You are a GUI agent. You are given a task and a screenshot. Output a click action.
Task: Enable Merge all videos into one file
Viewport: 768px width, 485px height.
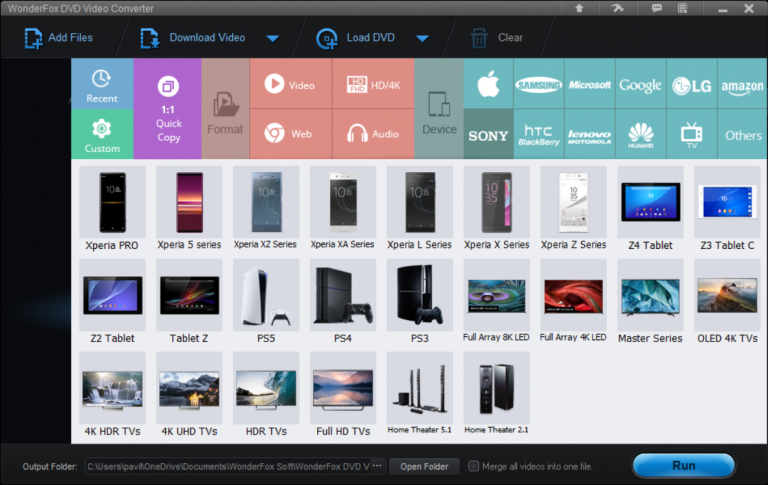pyautogui.click(x=473, y=466)
